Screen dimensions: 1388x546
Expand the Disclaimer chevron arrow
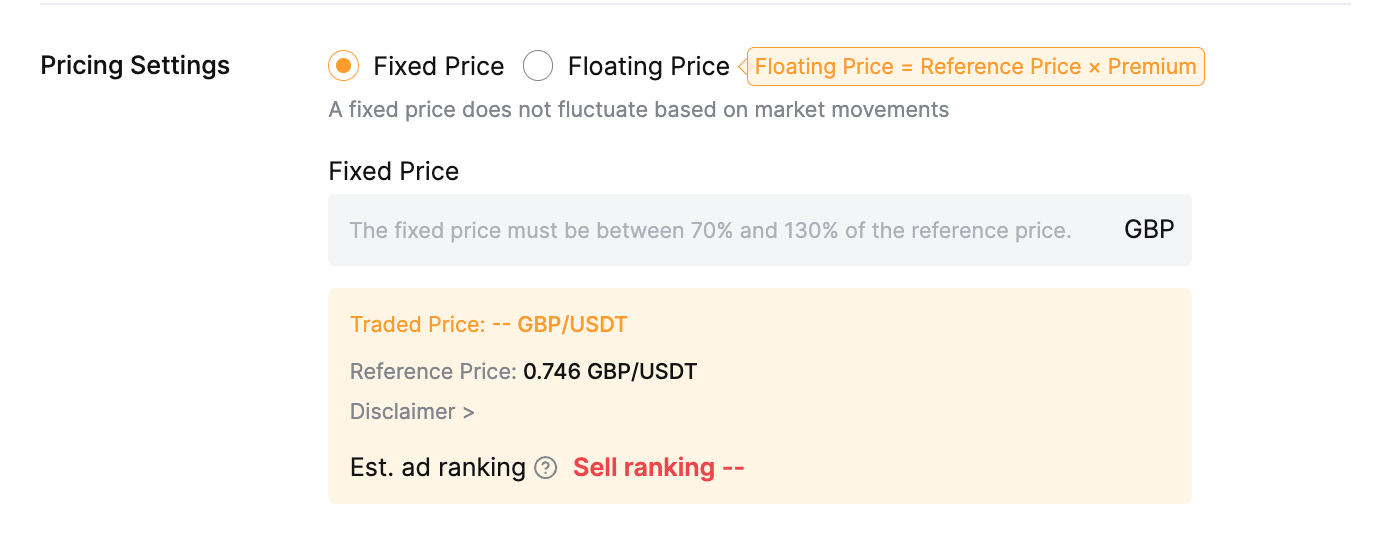[x=468, y=412]
